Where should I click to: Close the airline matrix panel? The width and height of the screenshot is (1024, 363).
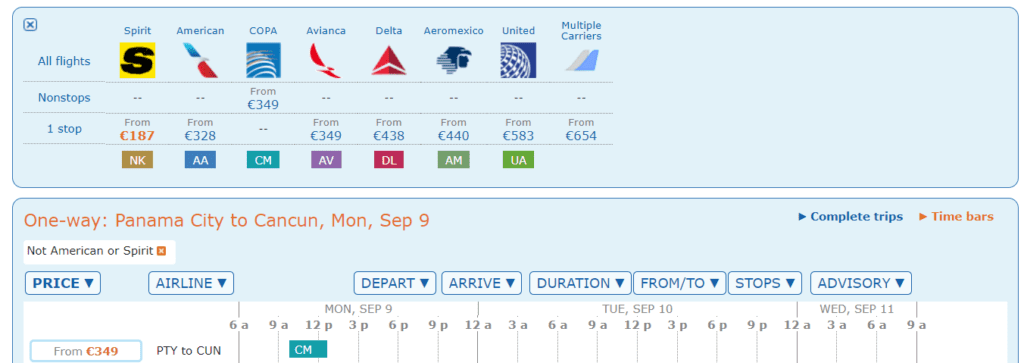30,25
